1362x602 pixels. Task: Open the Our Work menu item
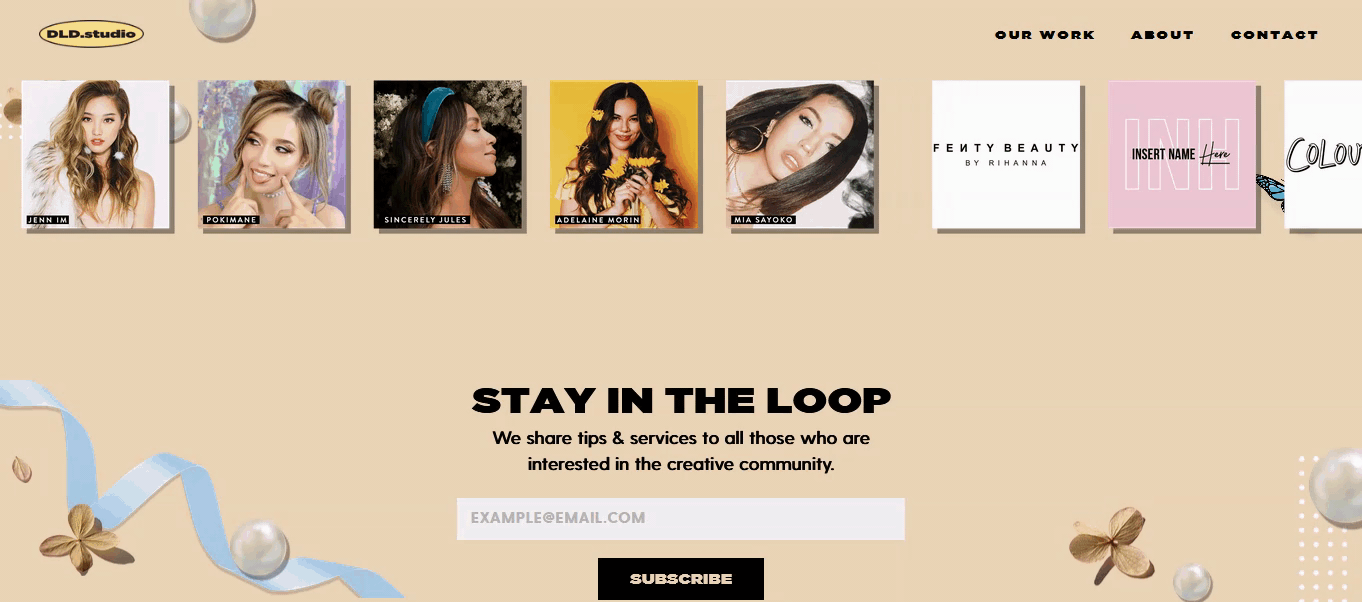point(1045,35)
